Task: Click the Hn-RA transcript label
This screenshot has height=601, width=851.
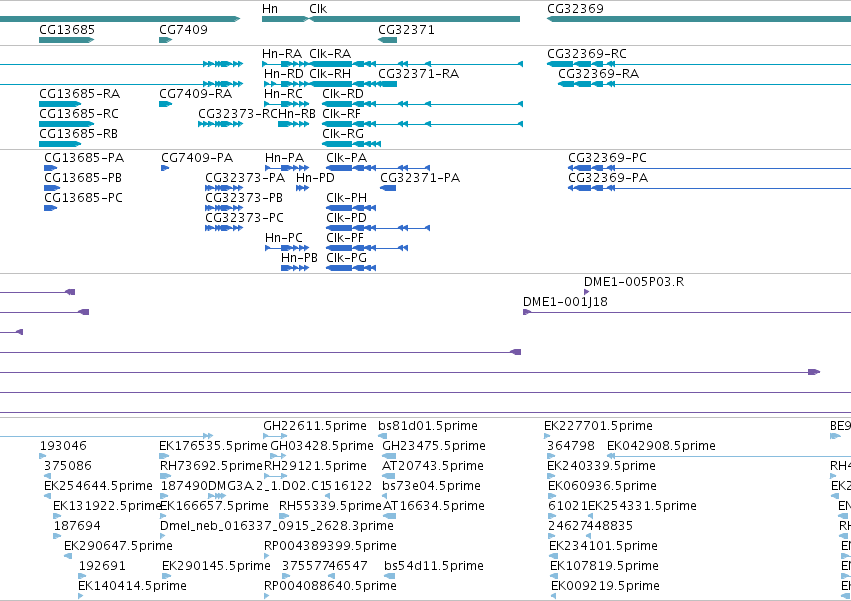Action: coord(282,54)
